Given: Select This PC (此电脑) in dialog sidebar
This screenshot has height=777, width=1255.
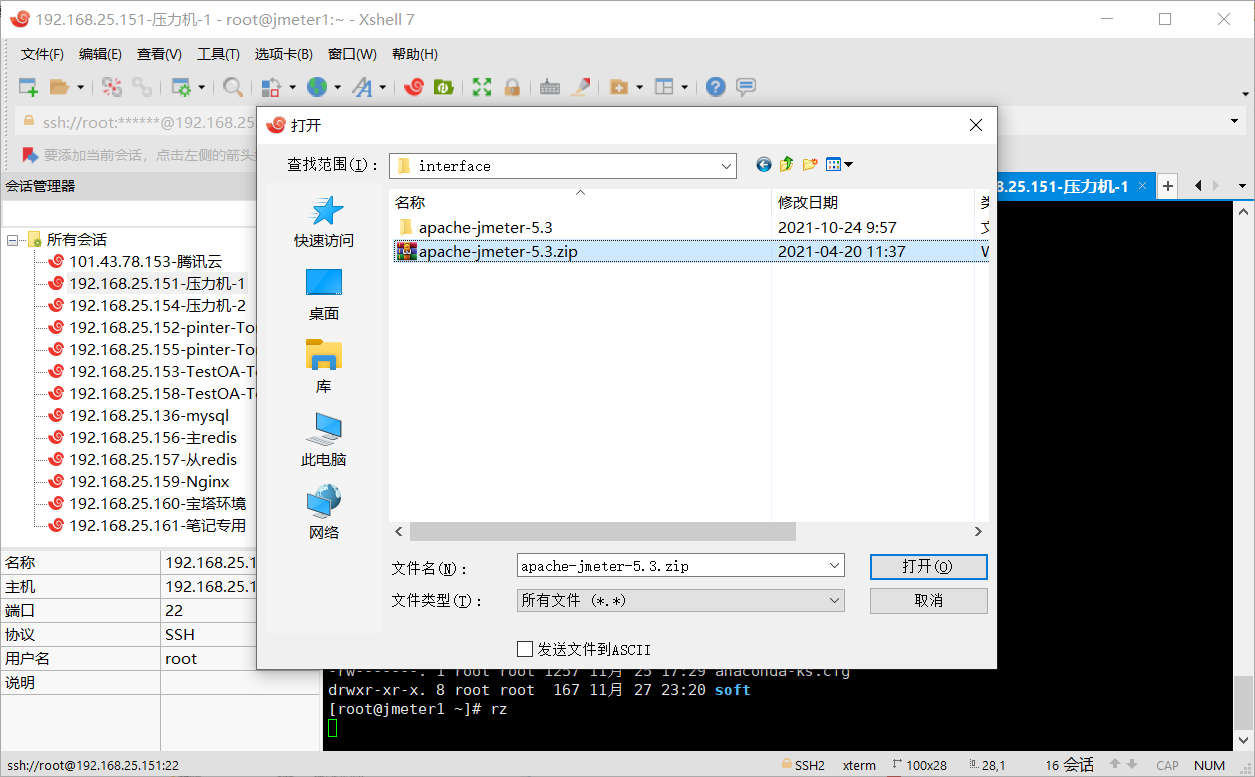Looking at the screenshot, I should point(324,441).
